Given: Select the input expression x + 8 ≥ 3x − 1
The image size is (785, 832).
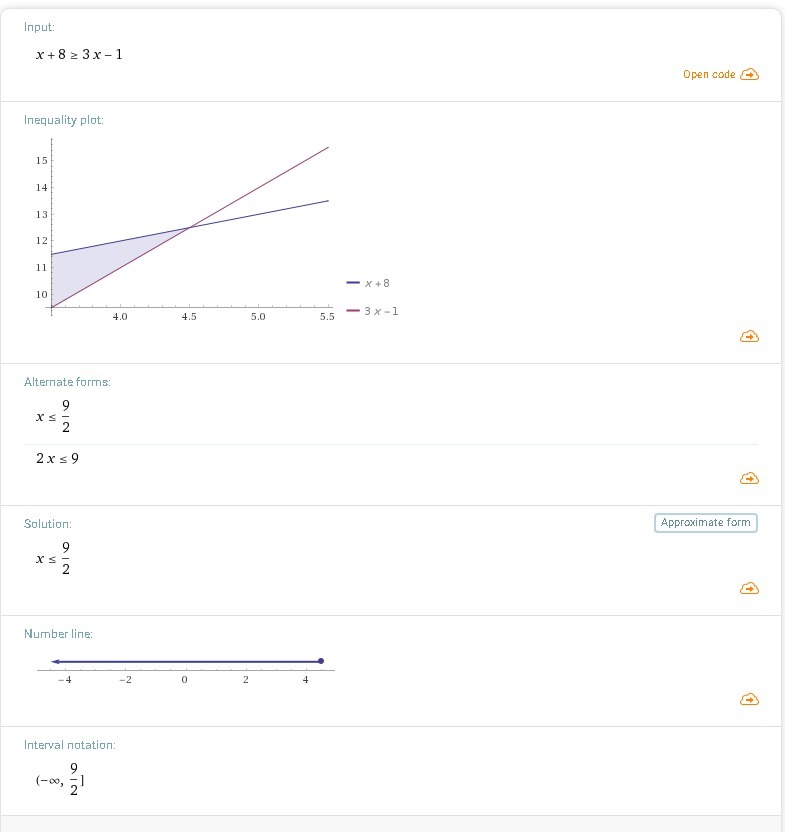Looking at the screenshot, I should 80,54.
